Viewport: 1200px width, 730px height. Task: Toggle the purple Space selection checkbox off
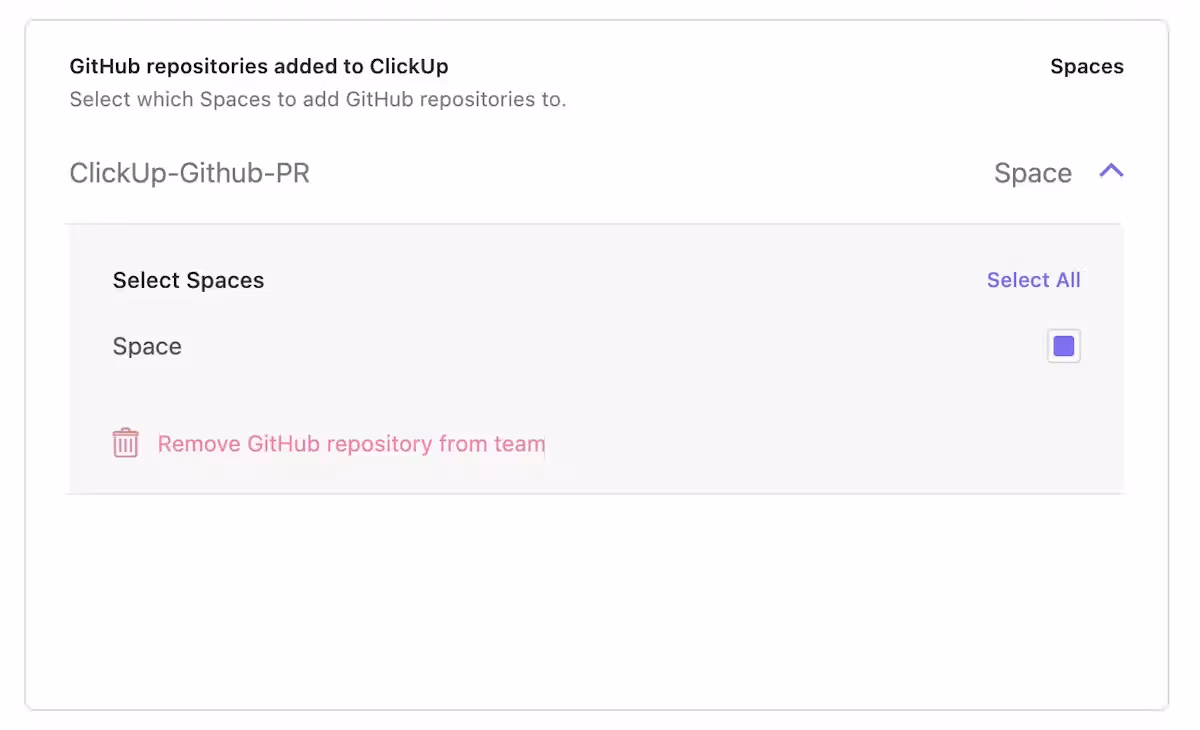pos(1063,345)
